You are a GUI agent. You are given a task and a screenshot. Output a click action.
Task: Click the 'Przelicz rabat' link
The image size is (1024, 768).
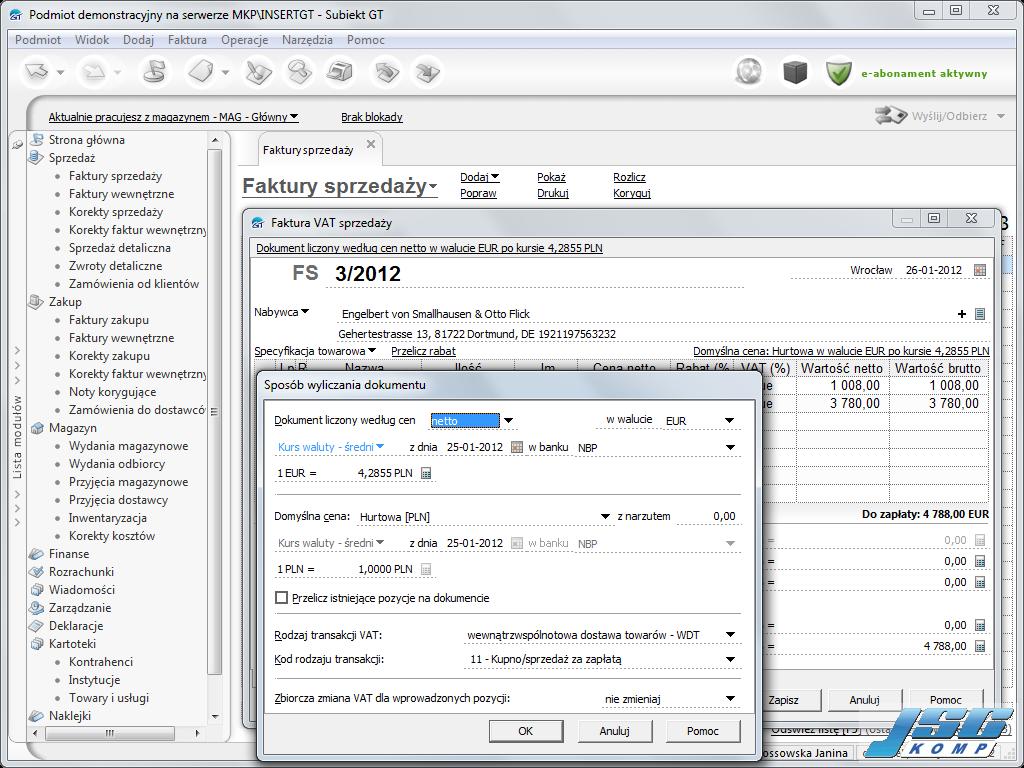423,351
